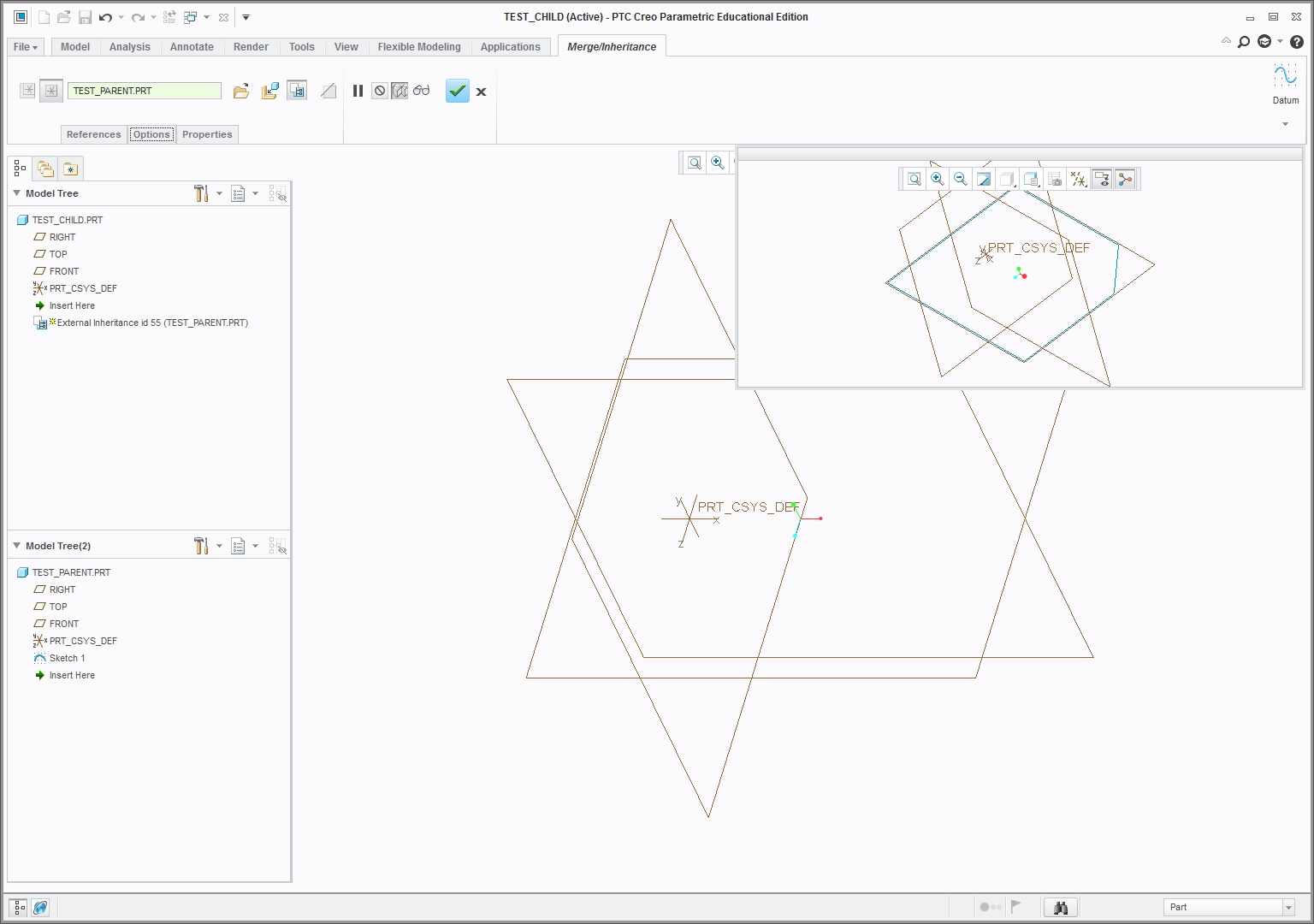This screenshot has width=1314, height=924.
Task: Click the TEST_PARENT.PRT reference model field
Action: coord(145,91)
